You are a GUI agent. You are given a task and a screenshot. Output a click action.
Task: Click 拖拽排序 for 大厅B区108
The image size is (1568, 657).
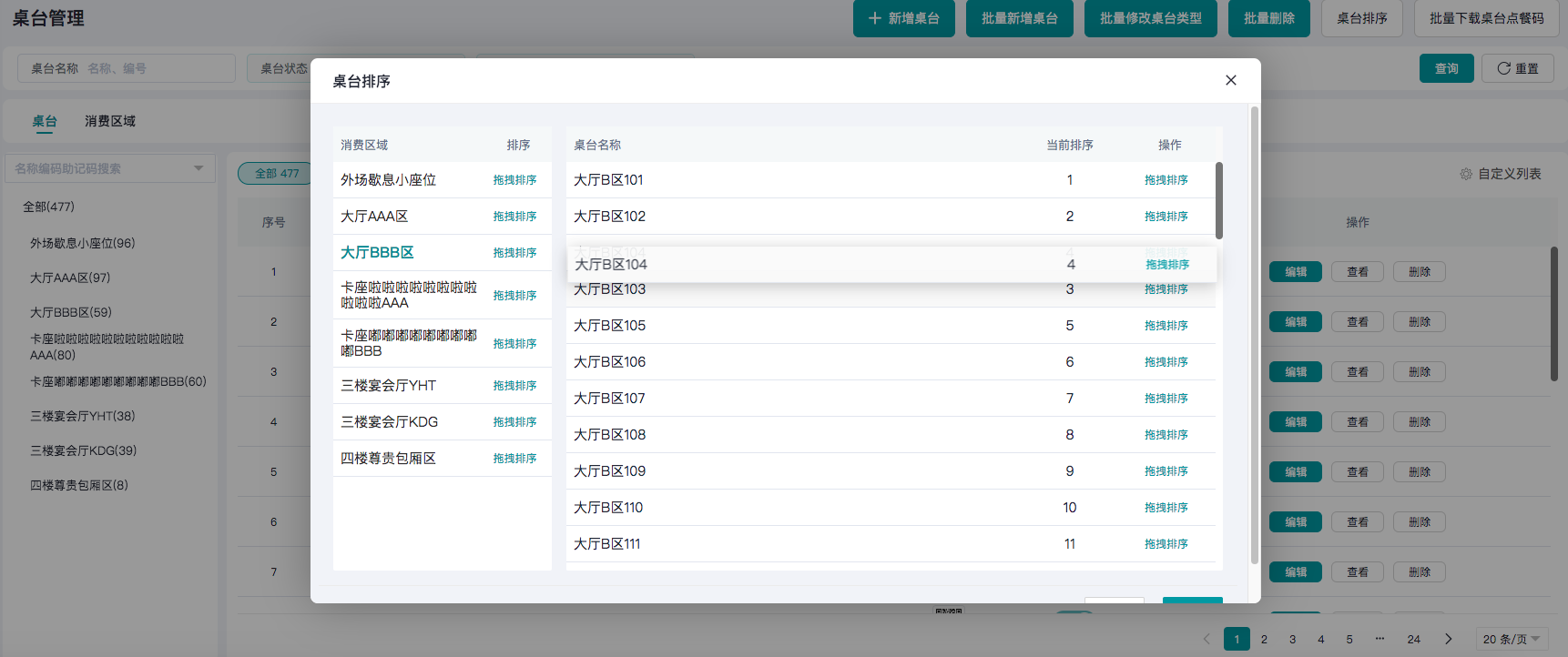(x=1166, y=435)
